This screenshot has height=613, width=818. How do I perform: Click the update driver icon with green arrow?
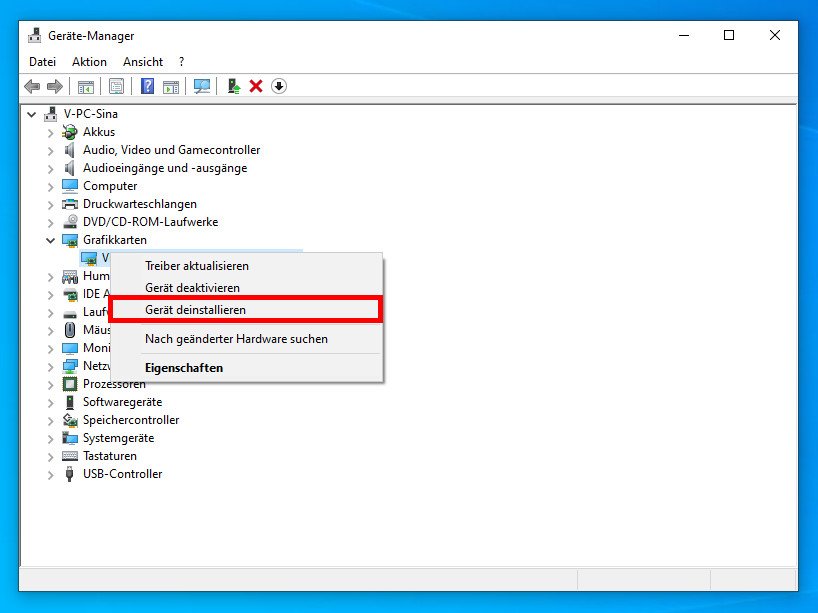pos(233,86)
